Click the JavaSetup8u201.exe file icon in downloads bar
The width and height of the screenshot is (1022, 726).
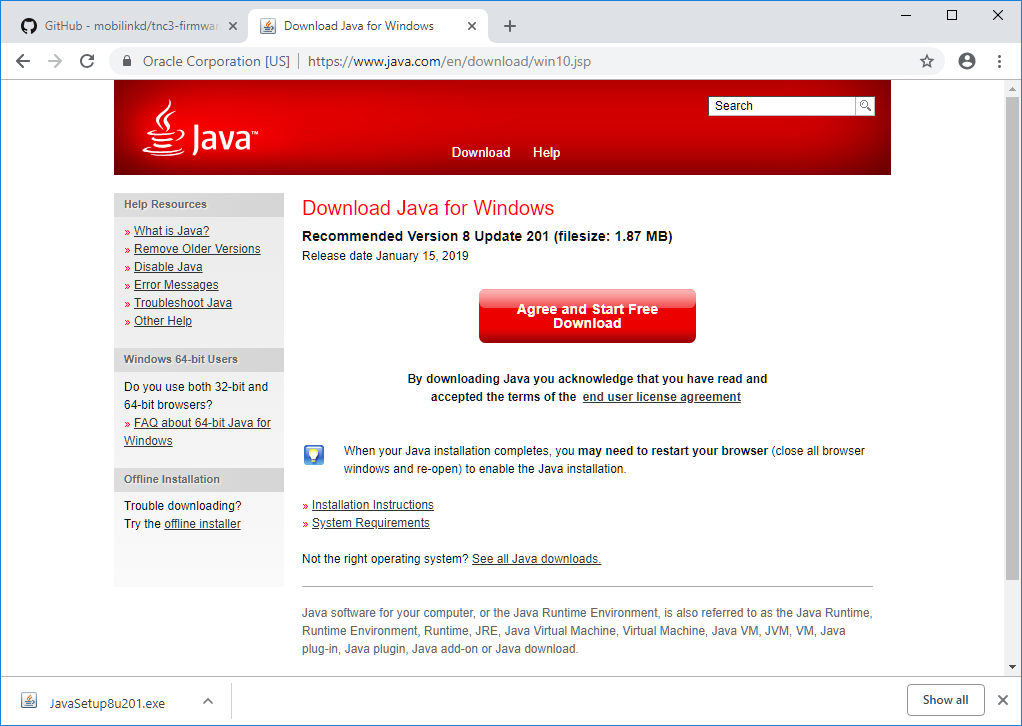pyautogui.click(x=29, y=701)
